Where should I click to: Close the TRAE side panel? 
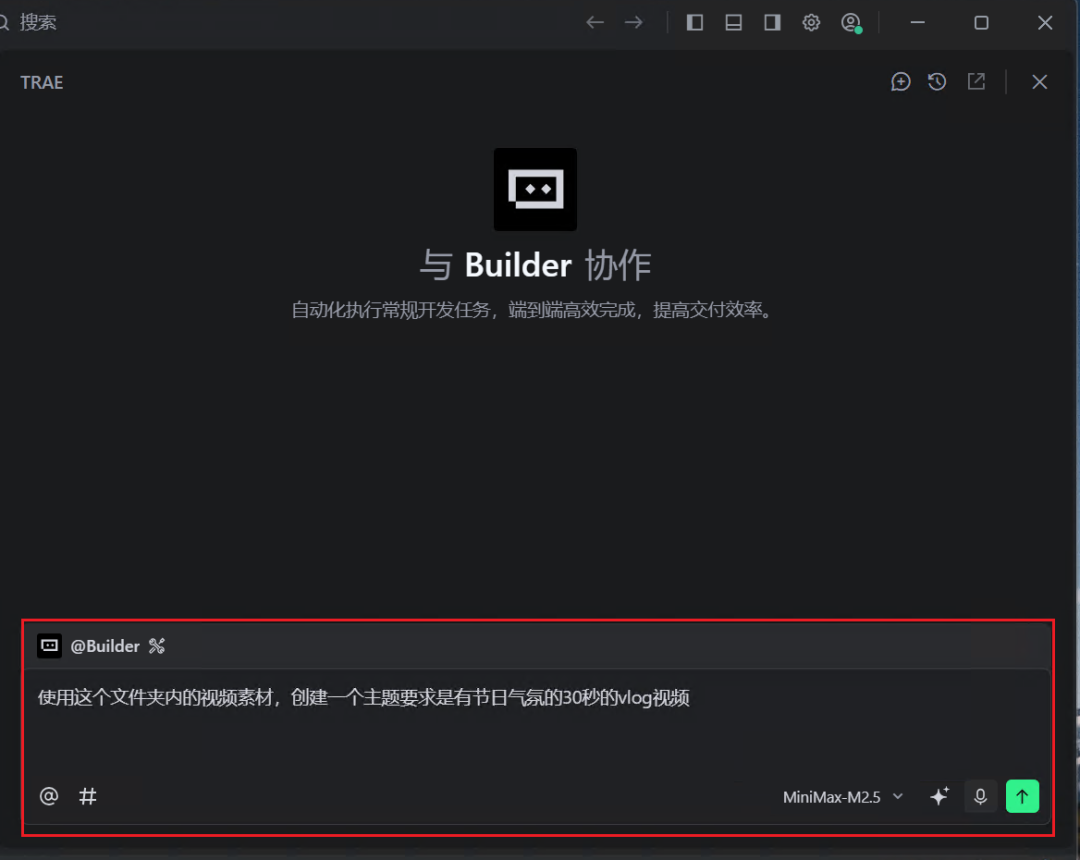tap(1039, 82)
